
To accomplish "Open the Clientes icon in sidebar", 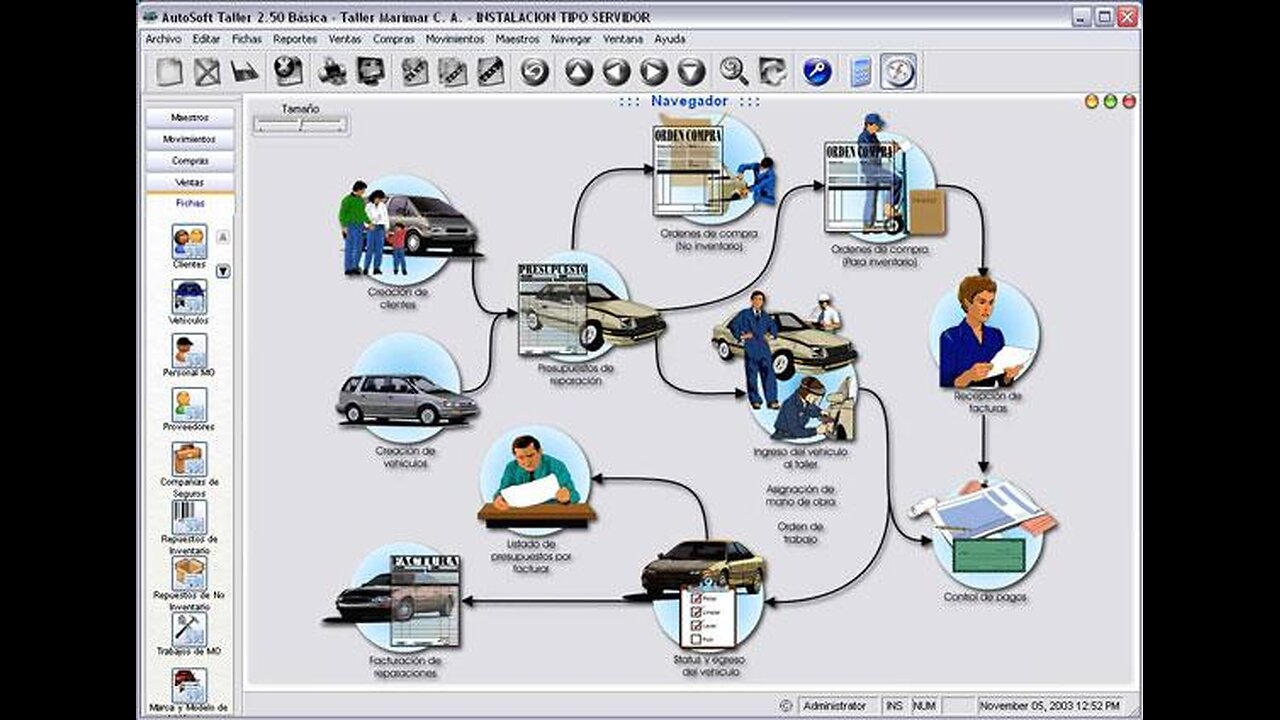I will pyautogui.click(x=189, y=241).
